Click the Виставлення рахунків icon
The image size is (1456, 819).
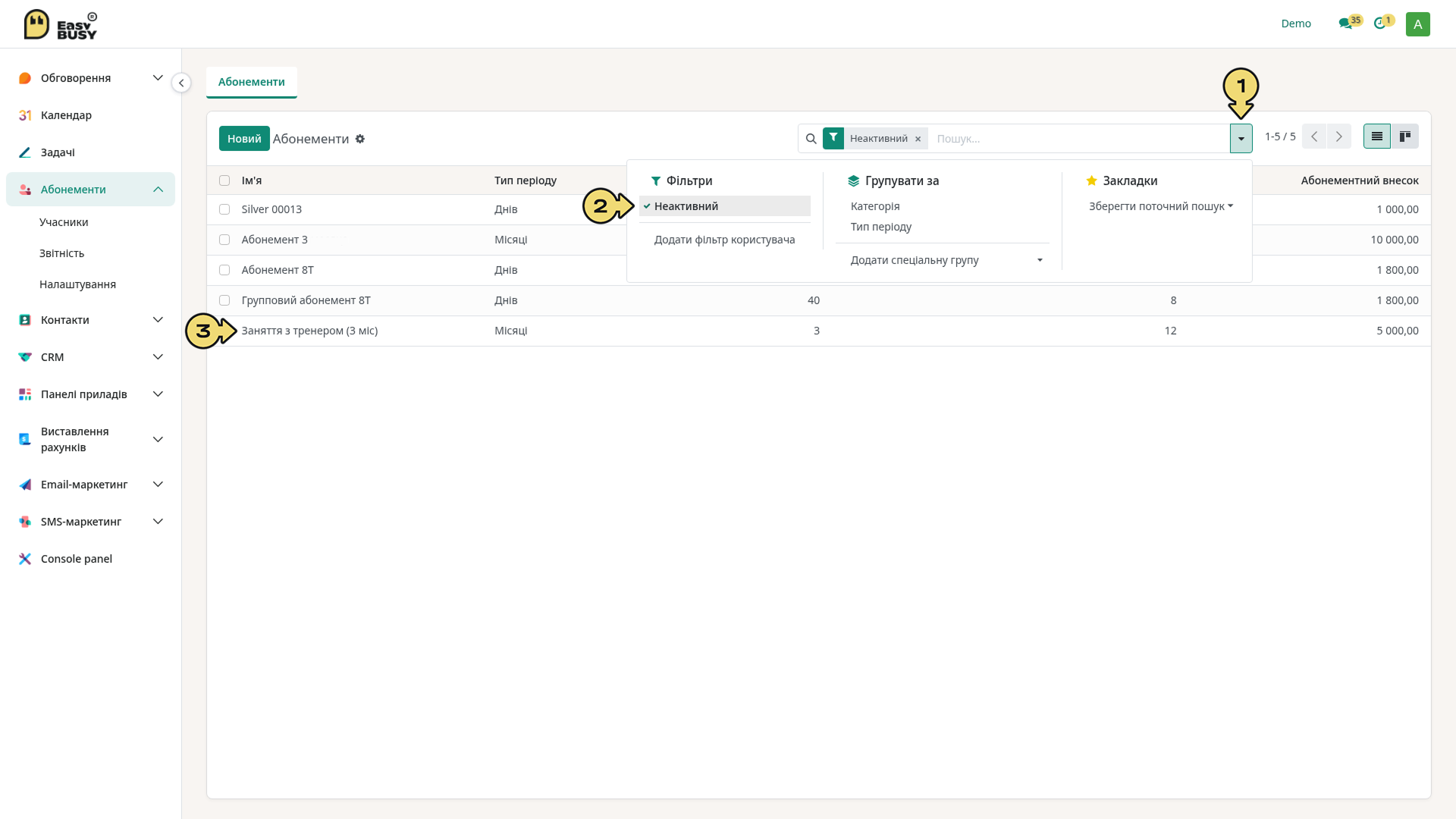point(25,439)
